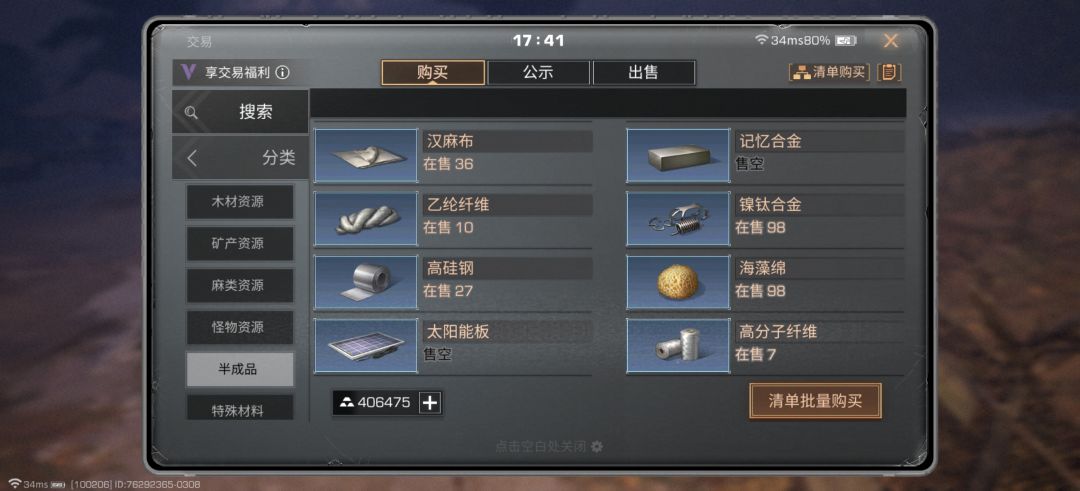Select the 购买 tab

click(x=433, y=73)
